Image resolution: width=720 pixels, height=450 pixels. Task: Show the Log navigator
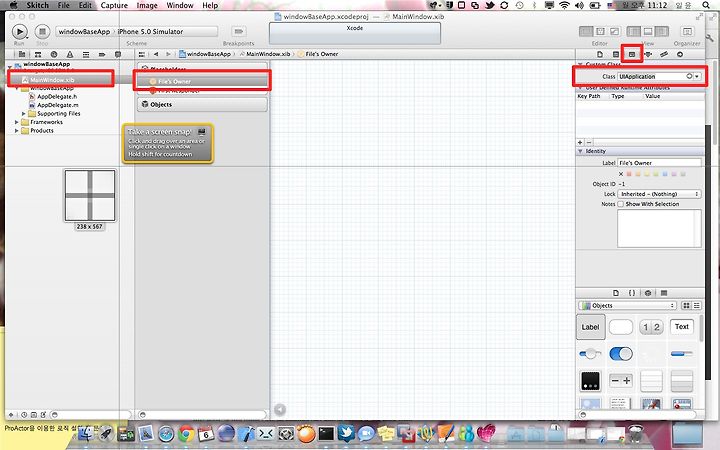point(118,54)
